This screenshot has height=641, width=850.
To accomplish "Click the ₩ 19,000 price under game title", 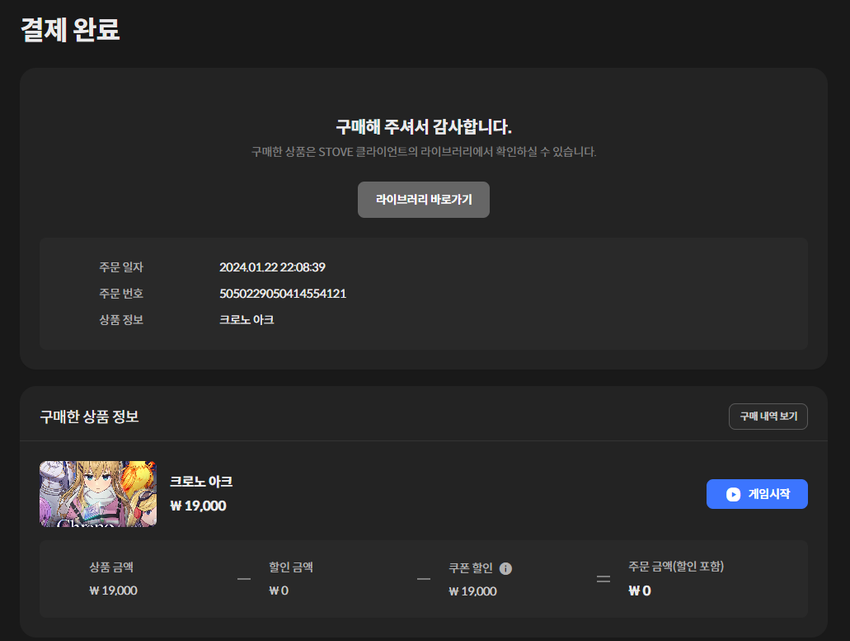I will tap(198, 505).
